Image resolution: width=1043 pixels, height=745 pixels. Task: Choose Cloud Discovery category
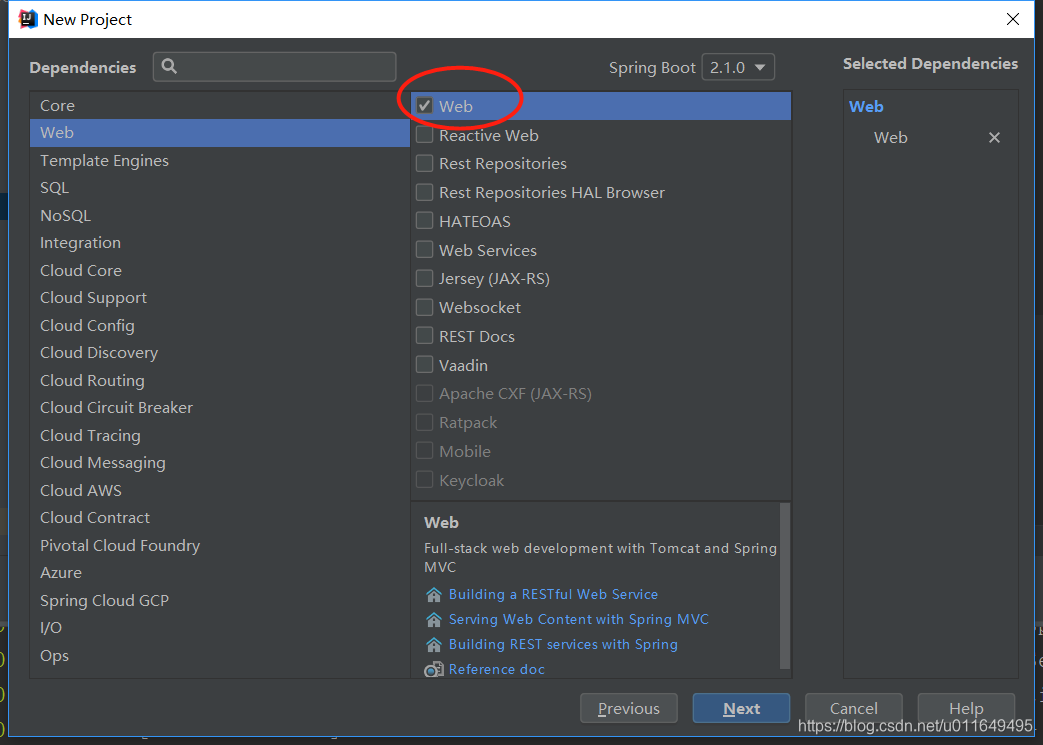(x=220, y=353)
